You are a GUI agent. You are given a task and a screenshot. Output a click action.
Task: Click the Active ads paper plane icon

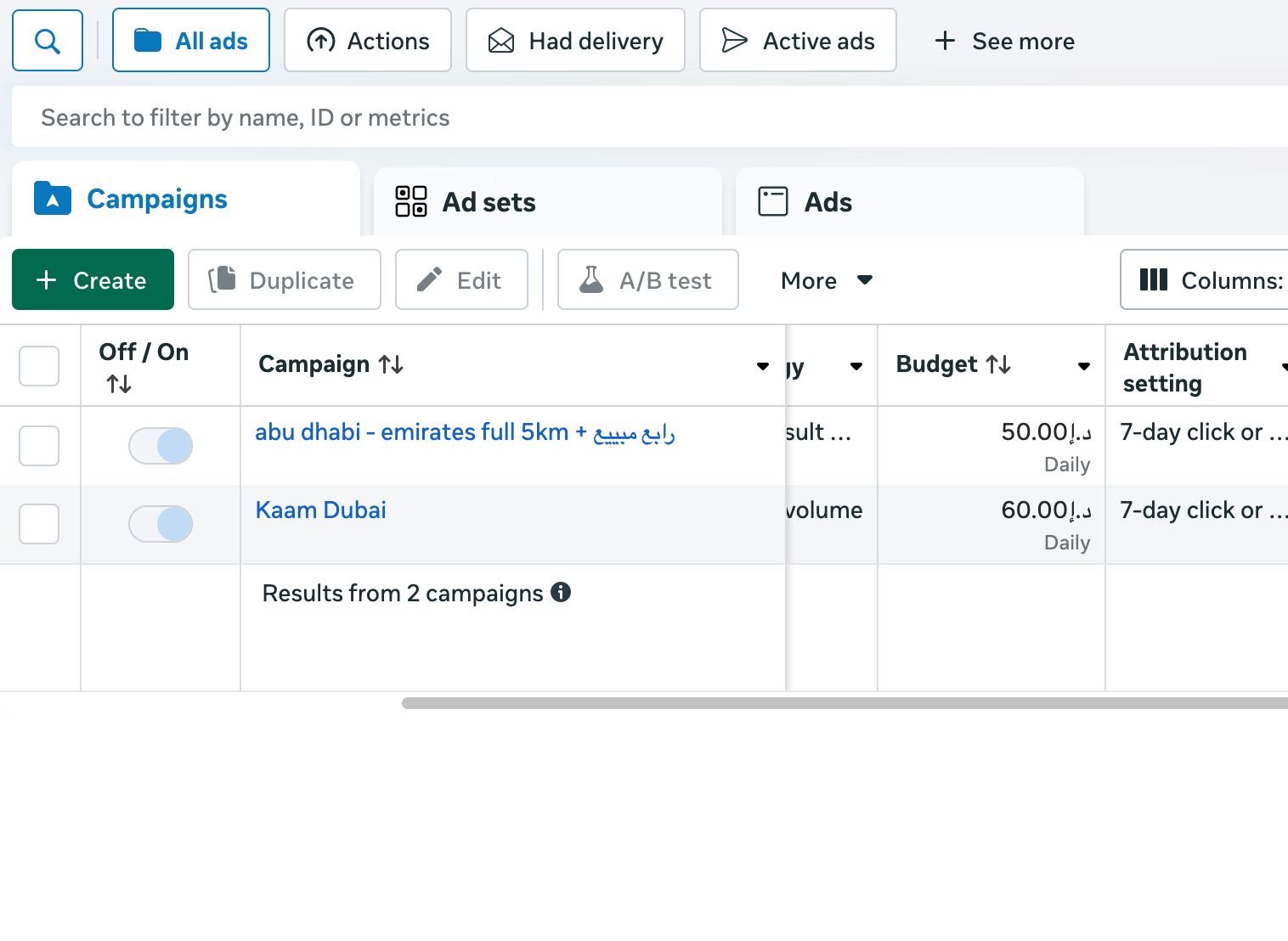734,41
